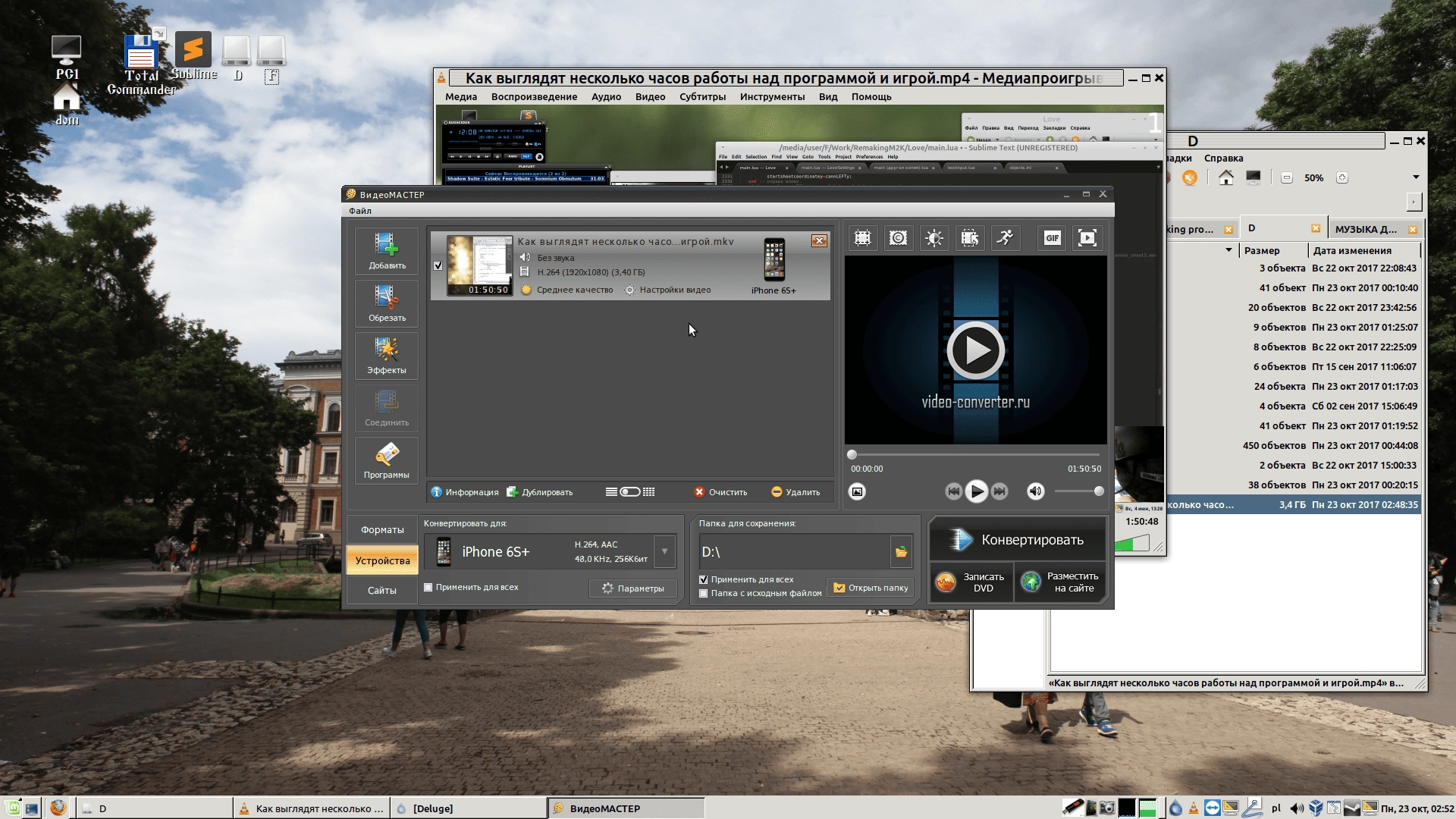The image size is (1456, 819).
Task: Switch to МУЗЫКА Д... tab in file manager
Action: [x=1375, y=229]
